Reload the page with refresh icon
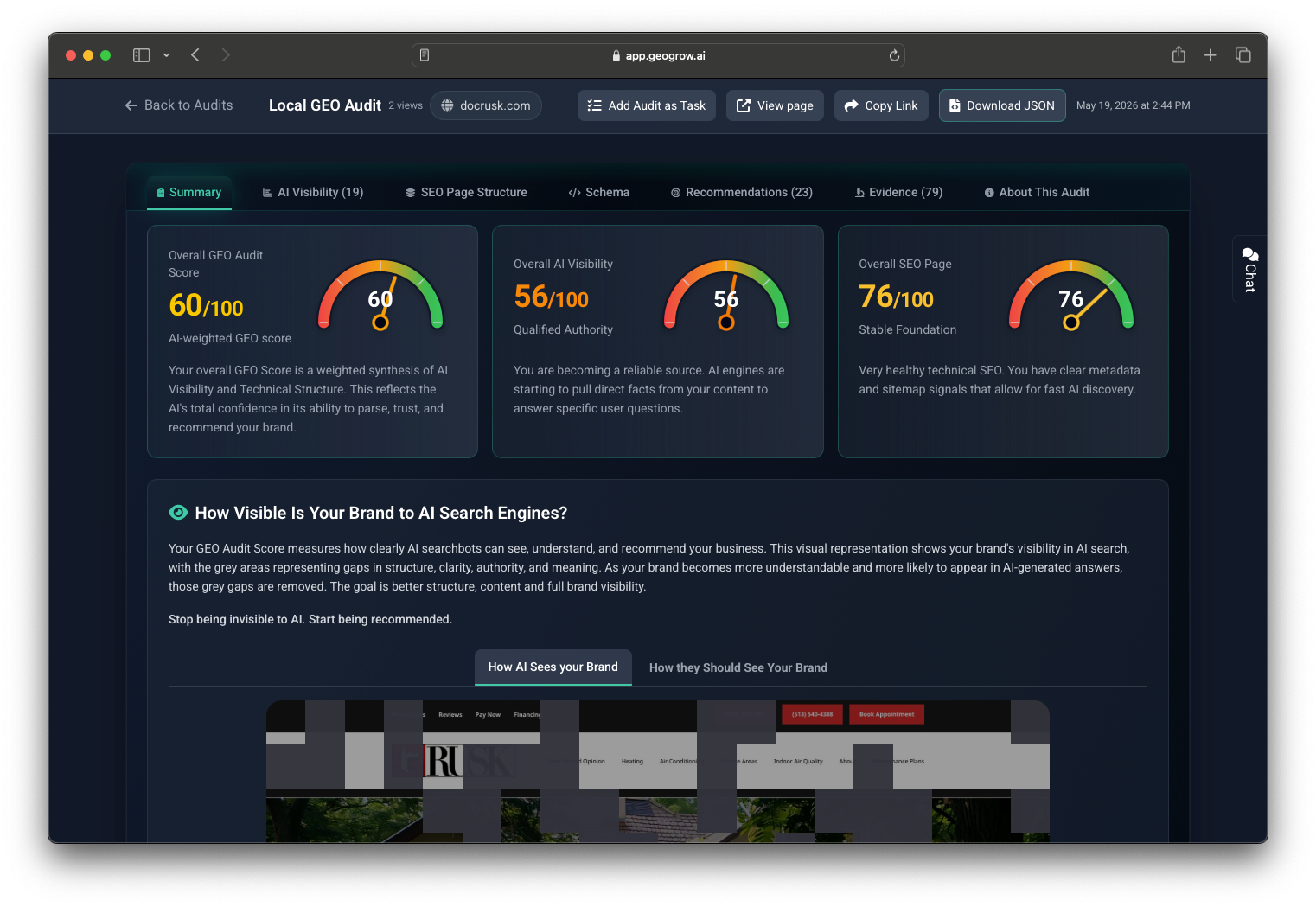The image size is (1316, 907). click(x=894, y=55)
